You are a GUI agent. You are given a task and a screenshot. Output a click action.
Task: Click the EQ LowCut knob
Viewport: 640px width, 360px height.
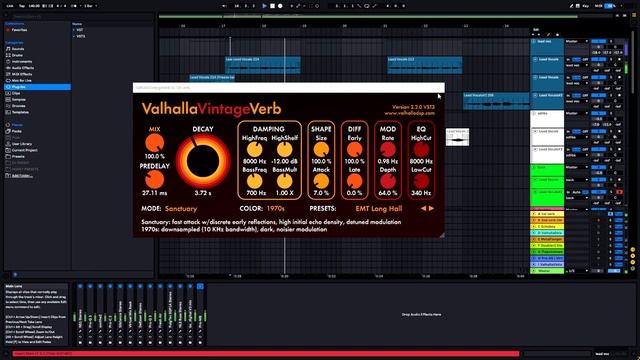pyautogui.click(x=421, y=181)
